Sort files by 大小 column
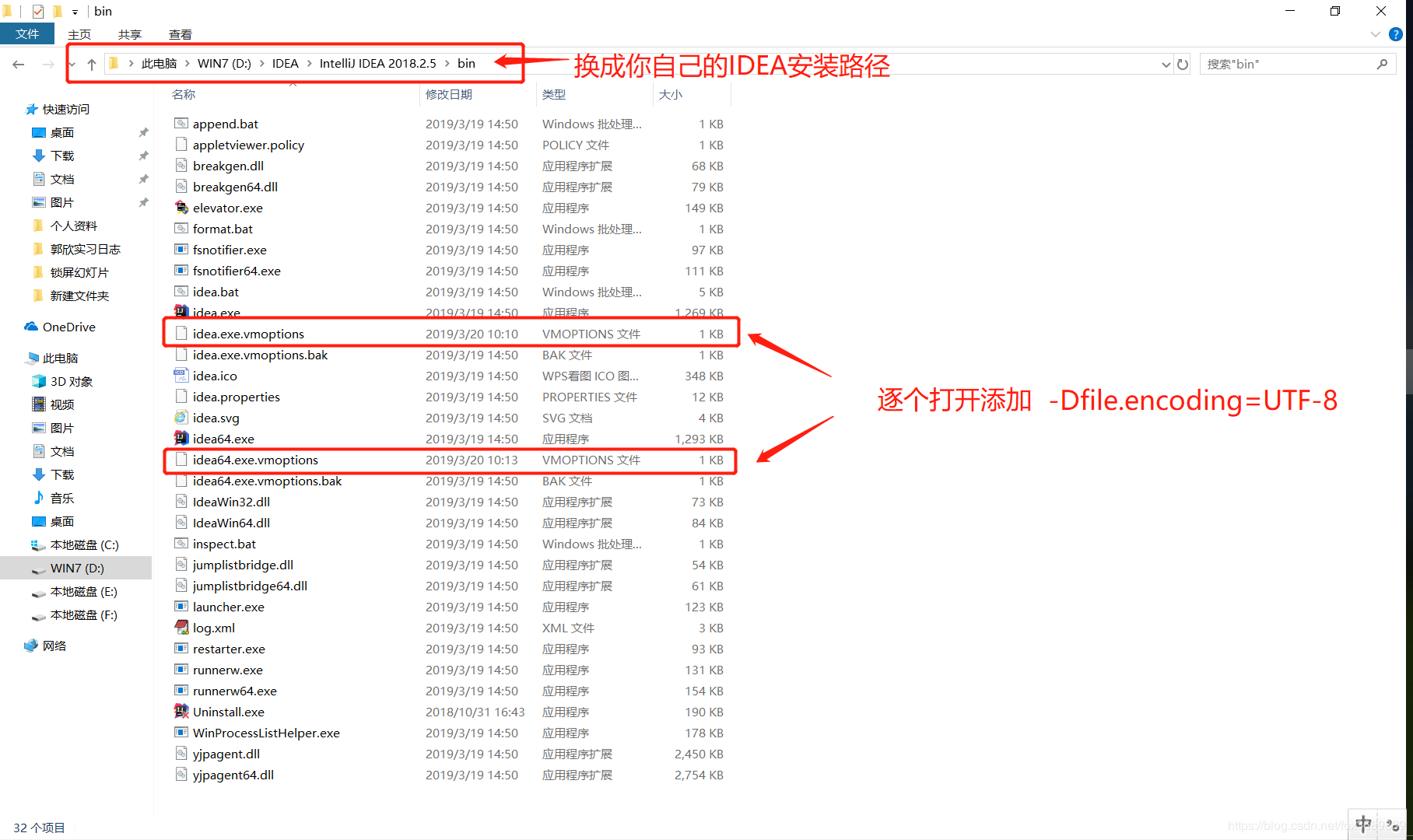 [x=671, y=94]
